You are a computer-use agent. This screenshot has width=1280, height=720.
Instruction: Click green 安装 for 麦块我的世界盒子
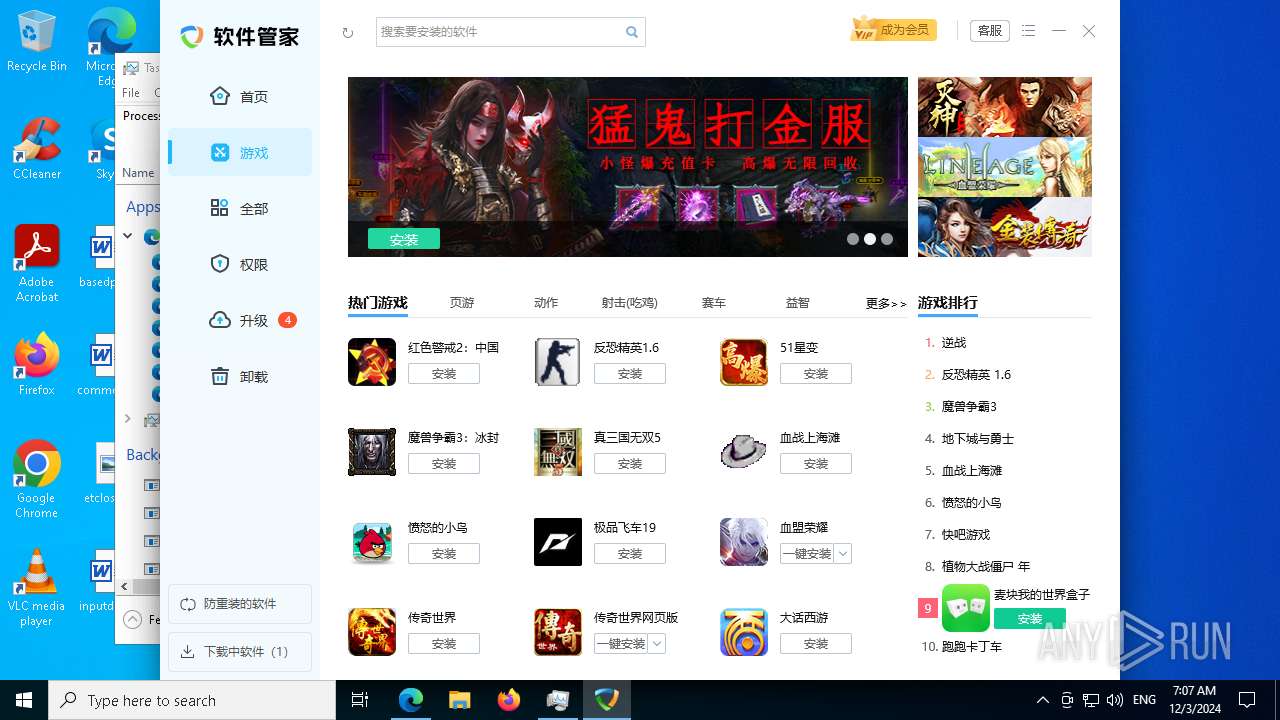pyautogui.click(x=1030, y=619)
